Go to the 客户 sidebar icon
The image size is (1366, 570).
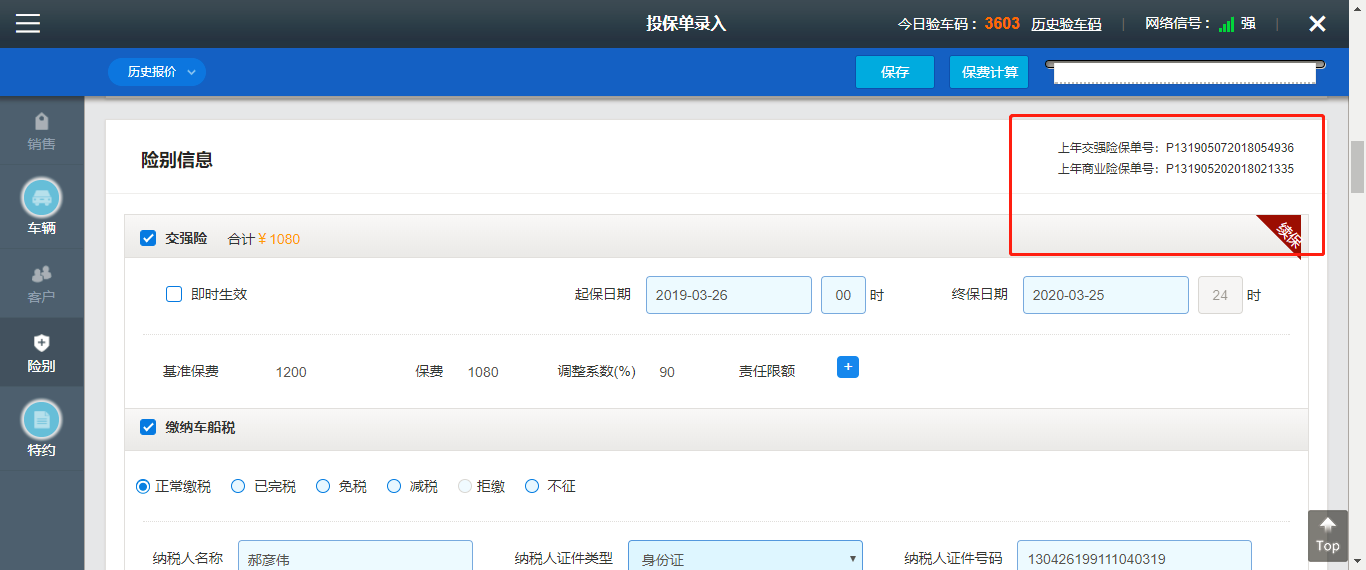tap(41, 273)
